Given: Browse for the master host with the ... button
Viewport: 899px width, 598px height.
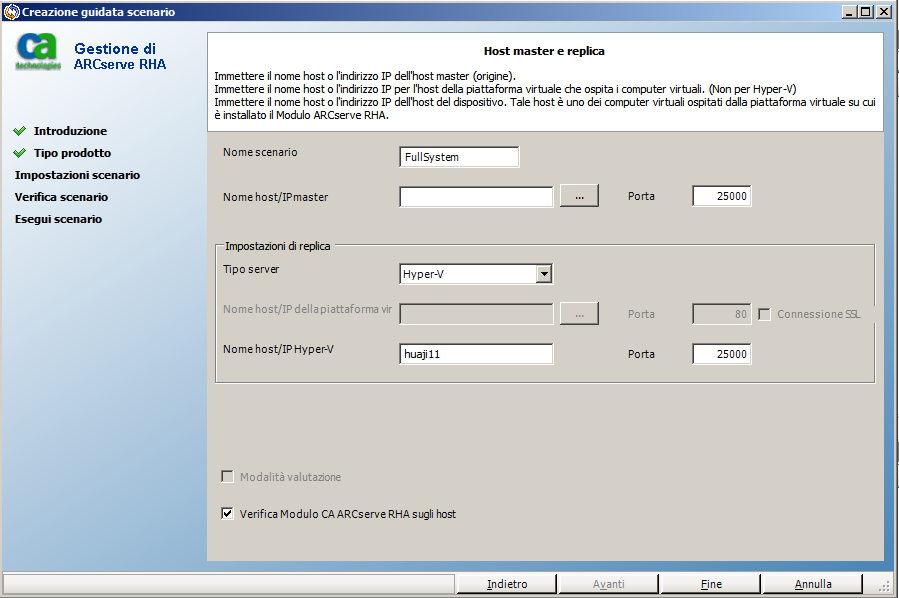Looking at the screenshot, I should (x=579, y=196).
